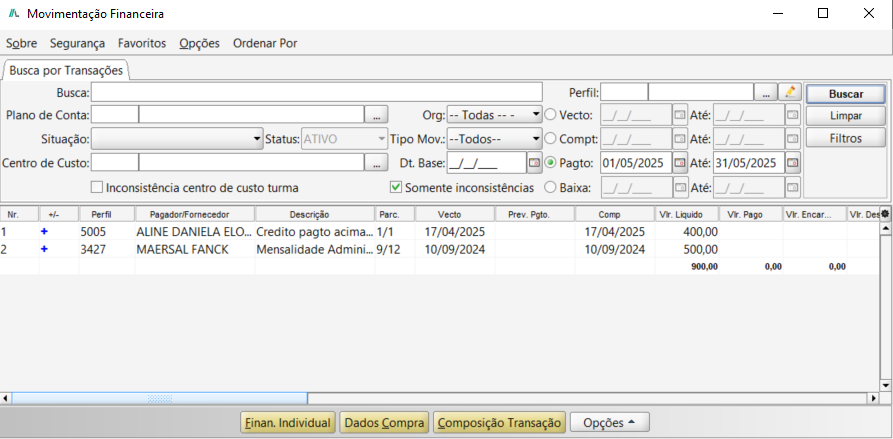
Task: Click the Pagto Até date field 31/05/2025
Action: click(749, 163)
